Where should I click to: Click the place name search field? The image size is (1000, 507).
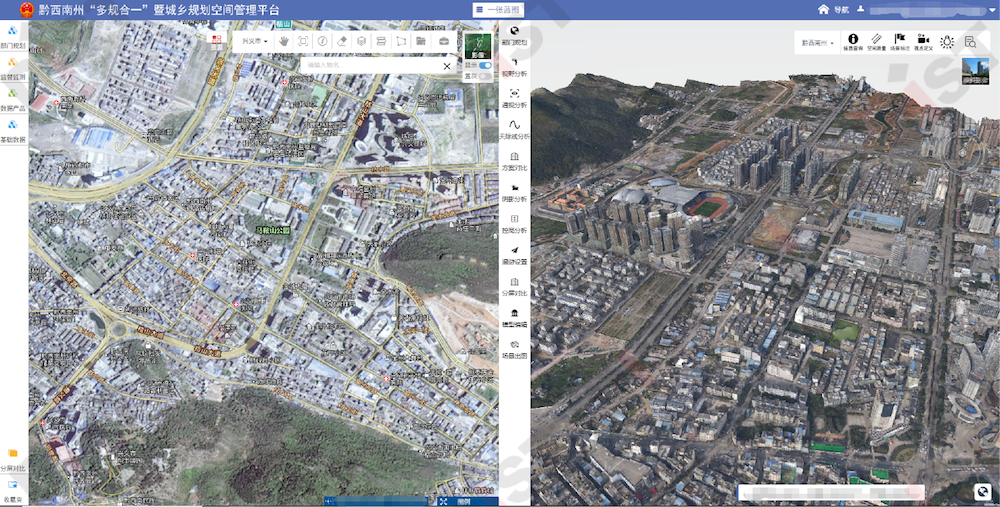[370, 65]
